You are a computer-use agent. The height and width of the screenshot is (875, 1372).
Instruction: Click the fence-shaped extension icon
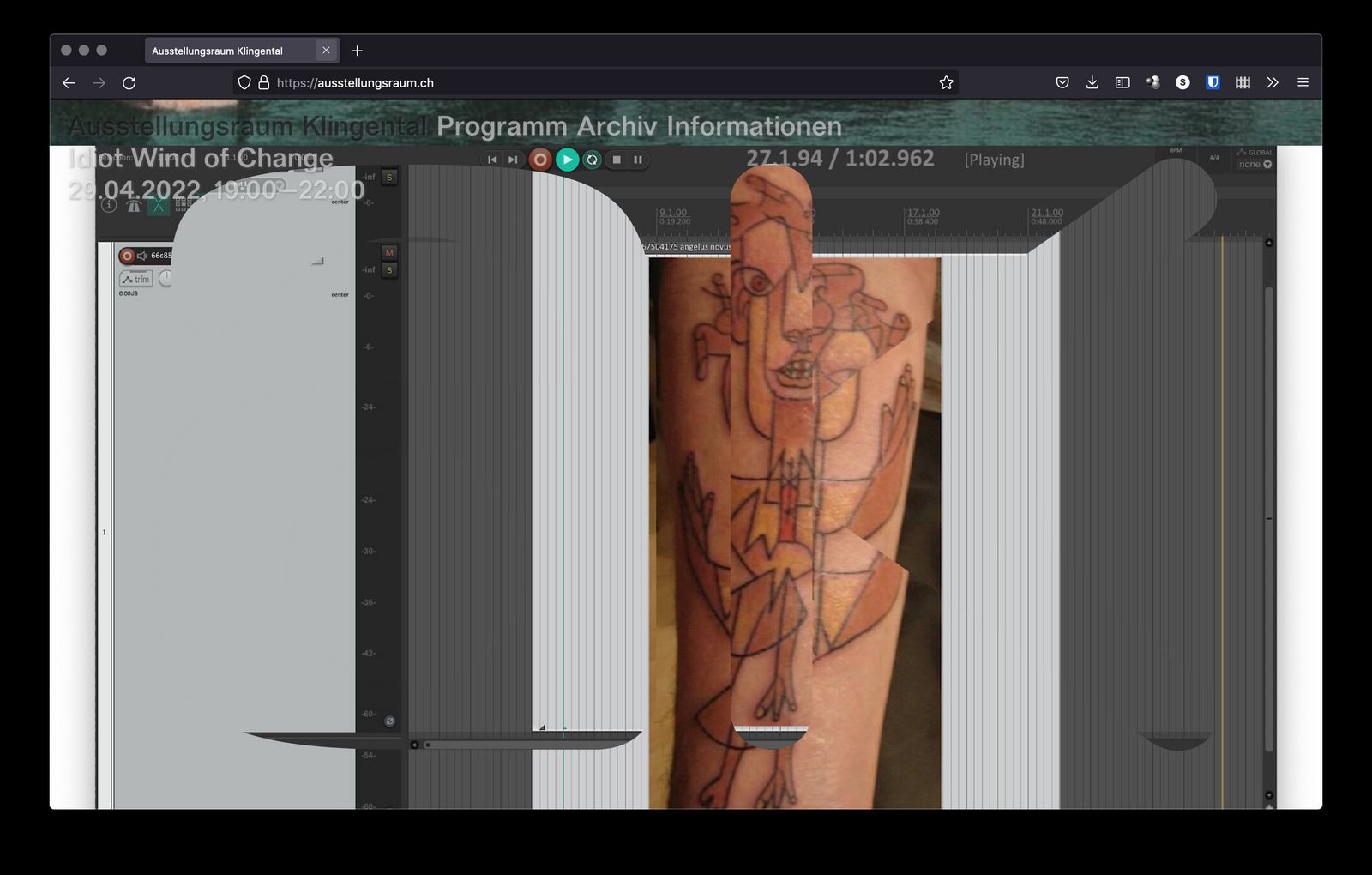[x=1243, y=82]
